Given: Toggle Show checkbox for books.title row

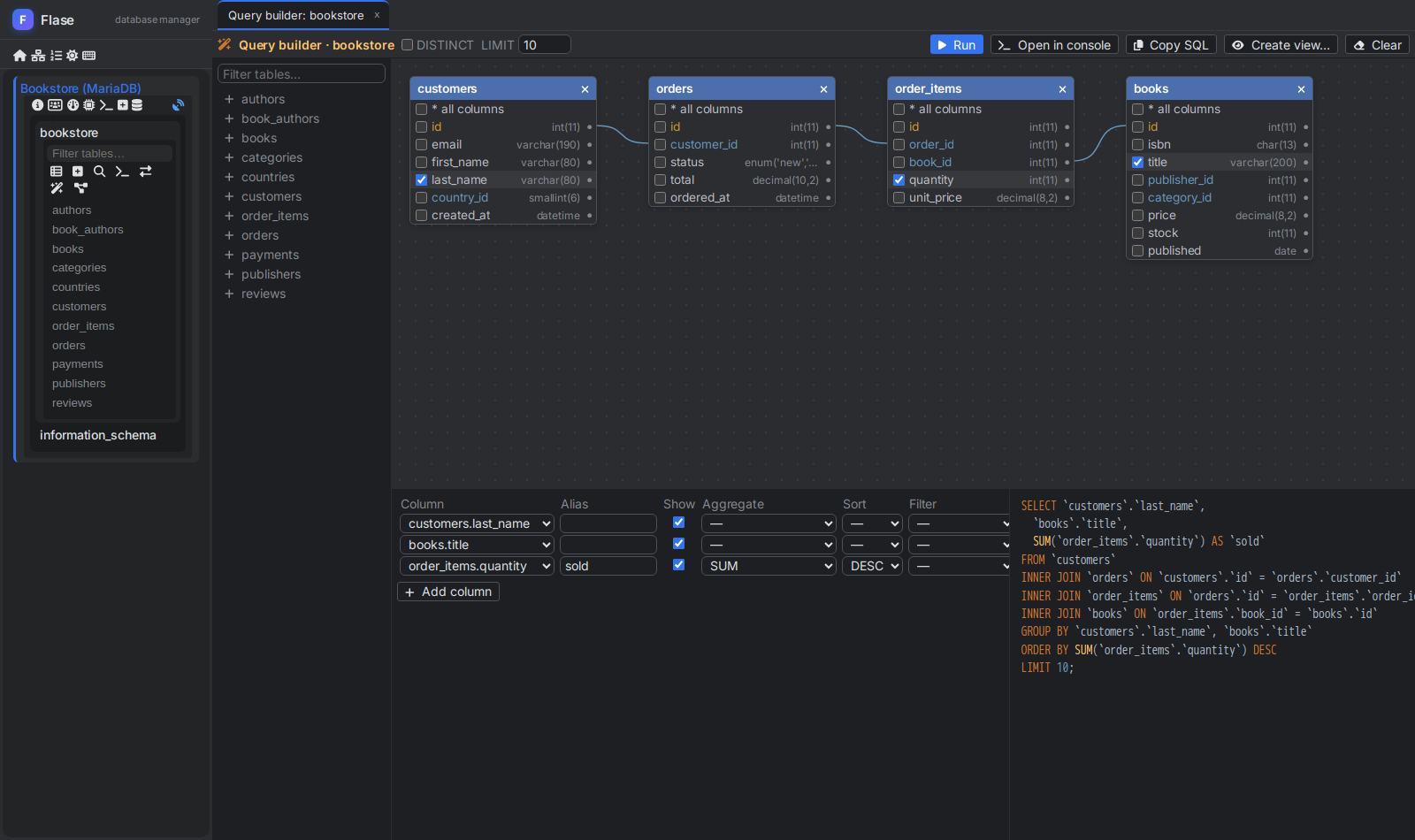Looking at the screenshot, I should click(679, 544).
